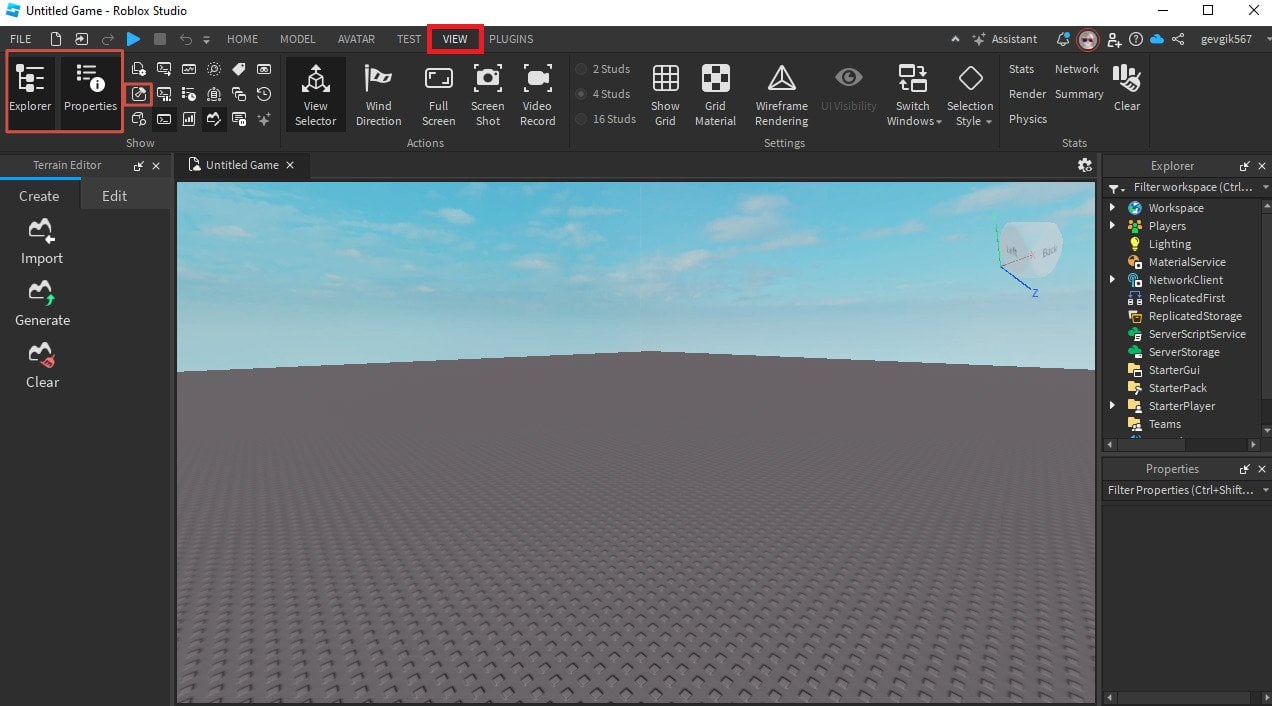Expand the Workspace tree node
This screenshot has height=706, width=1272.
coord(1112,208)
